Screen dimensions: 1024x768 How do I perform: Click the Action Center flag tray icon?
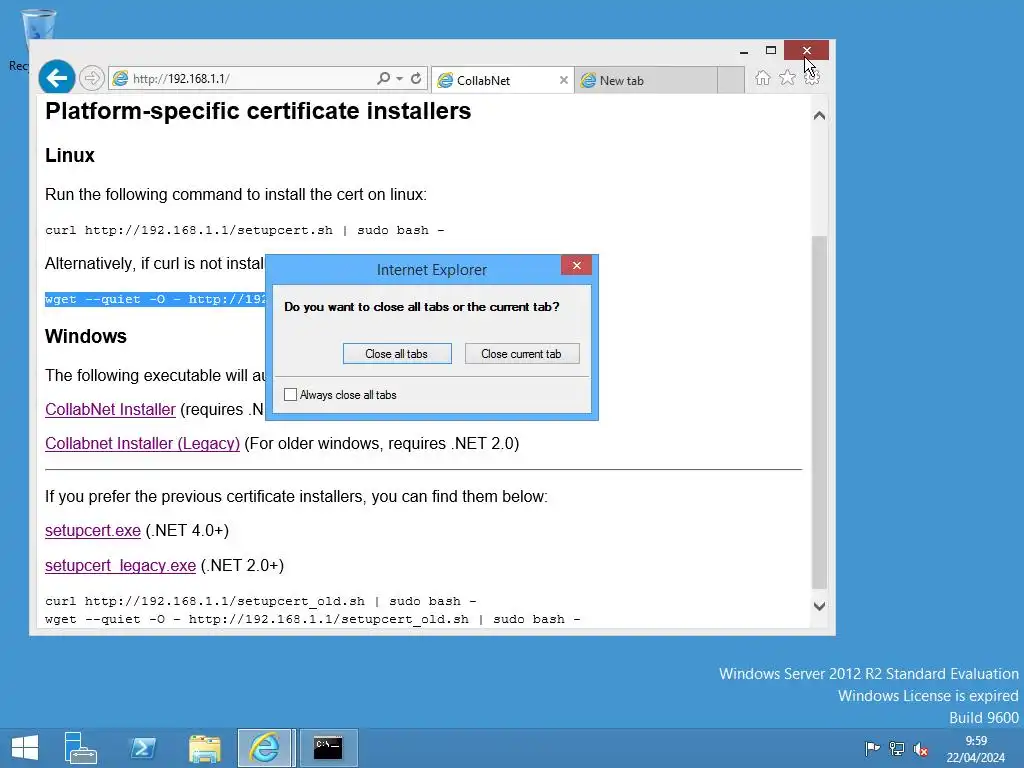[x=872, y=749]
